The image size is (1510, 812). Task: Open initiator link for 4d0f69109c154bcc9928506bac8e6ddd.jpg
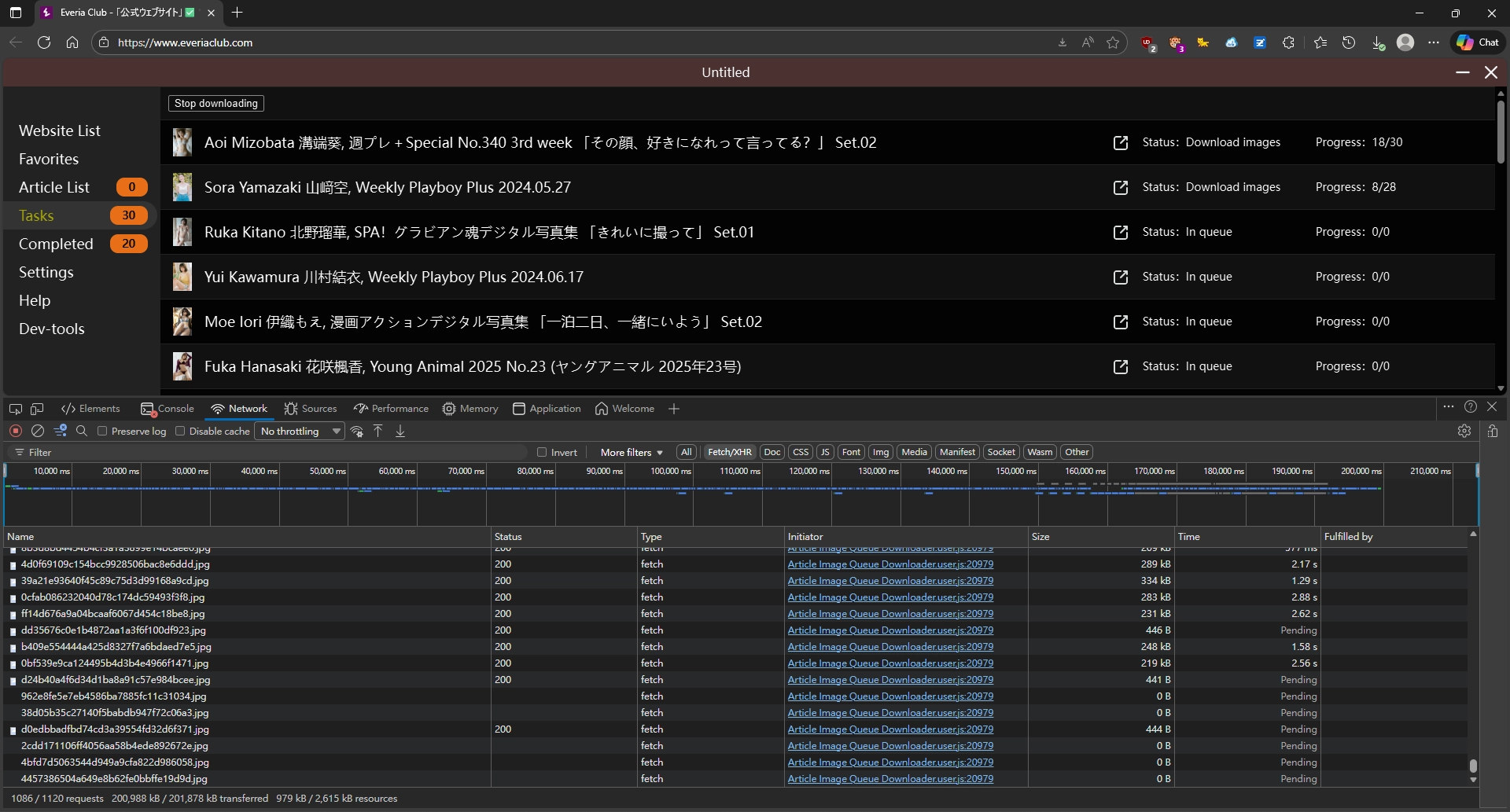[890, 564]
